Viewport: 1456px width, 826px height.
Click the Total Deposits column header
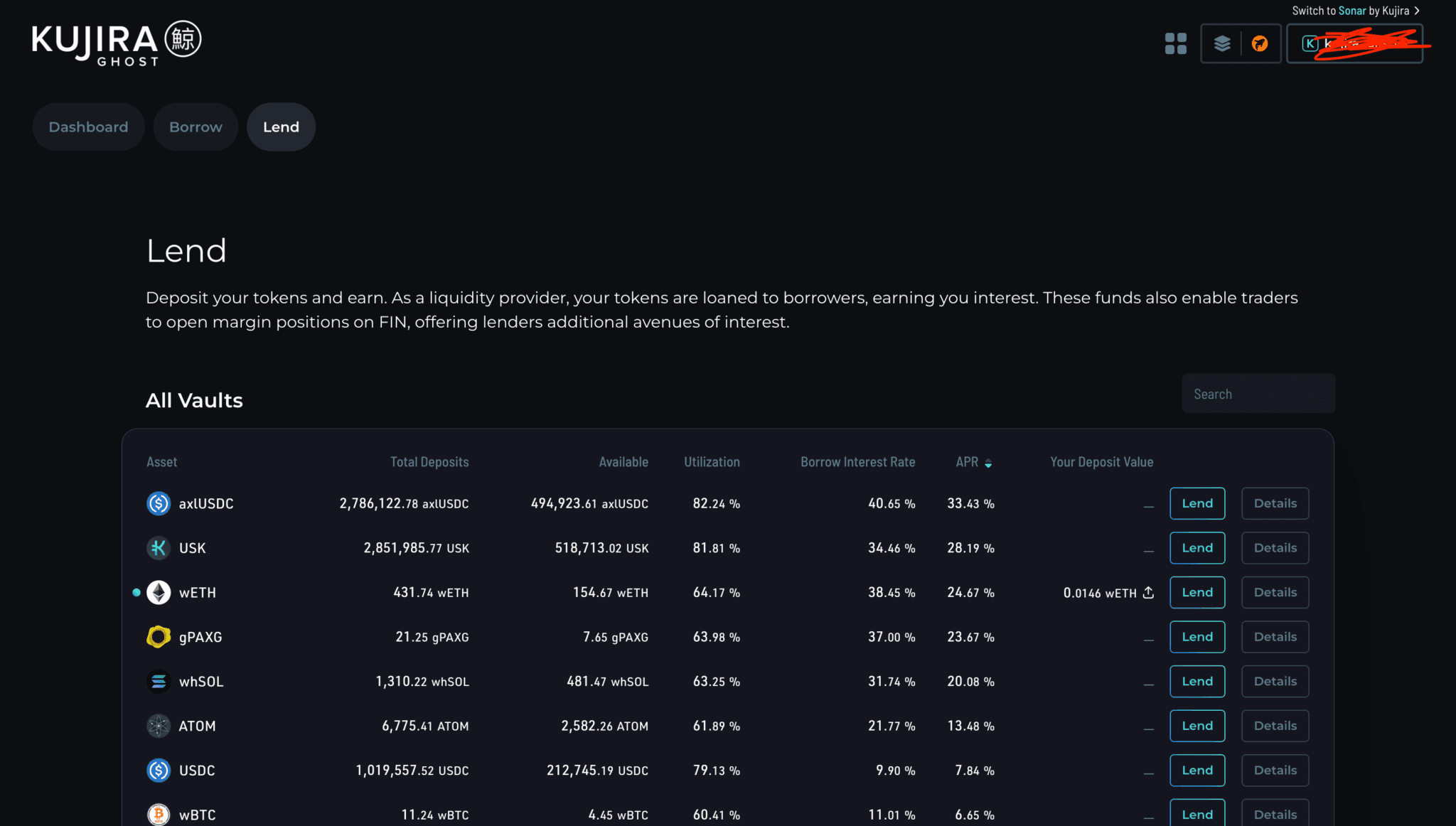click(x=429, y=462)
